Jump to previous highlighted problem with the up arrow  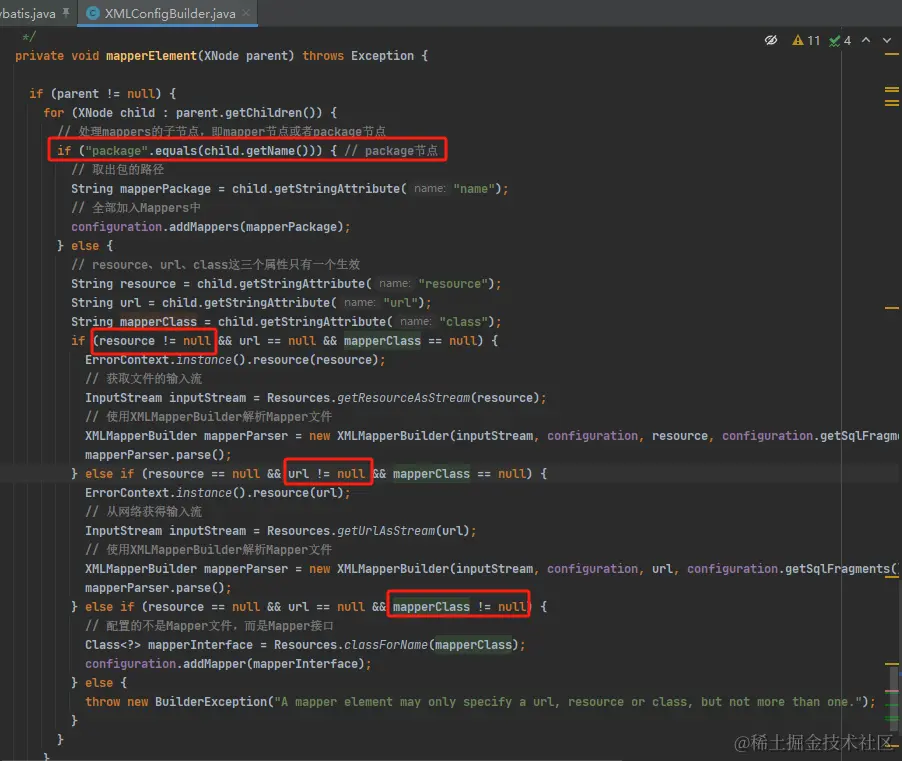[x=866, y=40]
